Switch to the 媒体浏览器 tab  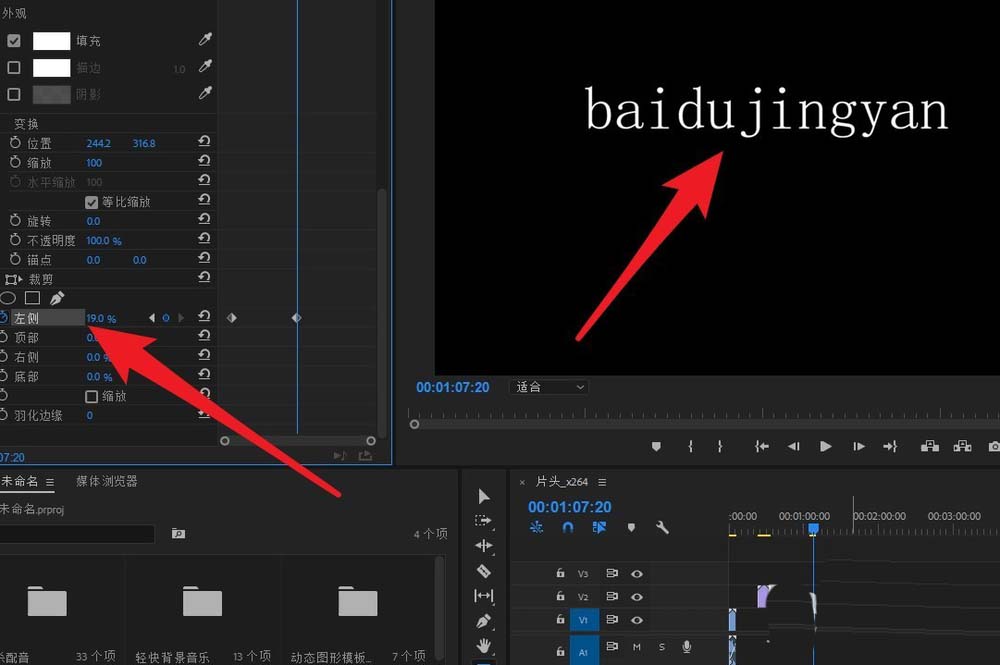[x=107, y=481]
